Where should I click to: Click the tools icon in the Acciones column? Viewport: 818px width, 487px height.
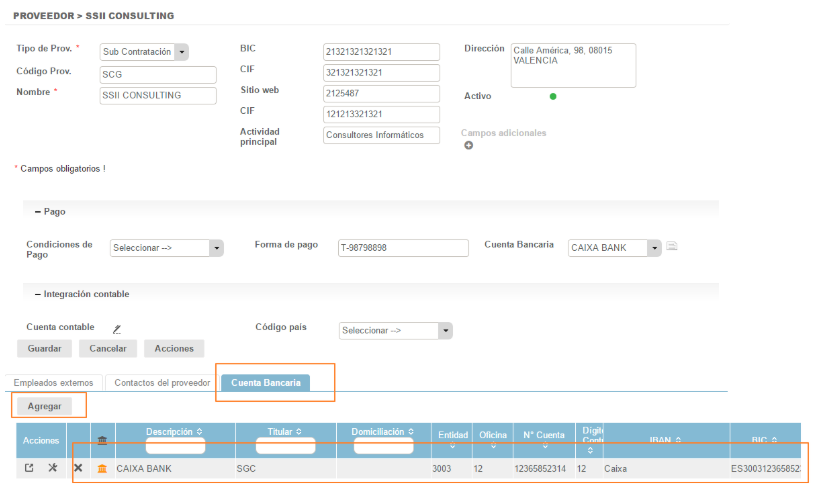[x=53, y=468]
